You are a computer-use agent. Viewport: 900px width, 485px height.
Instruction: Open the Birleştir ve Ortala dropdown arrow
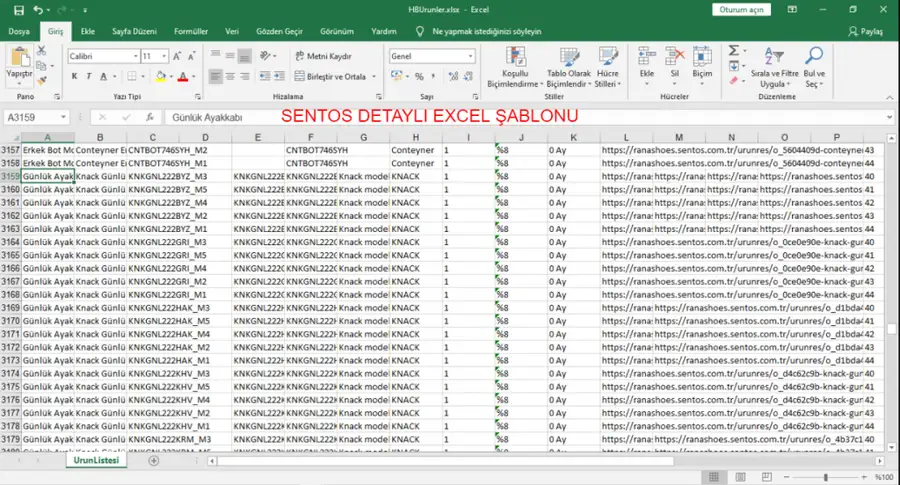coord(374,76)
